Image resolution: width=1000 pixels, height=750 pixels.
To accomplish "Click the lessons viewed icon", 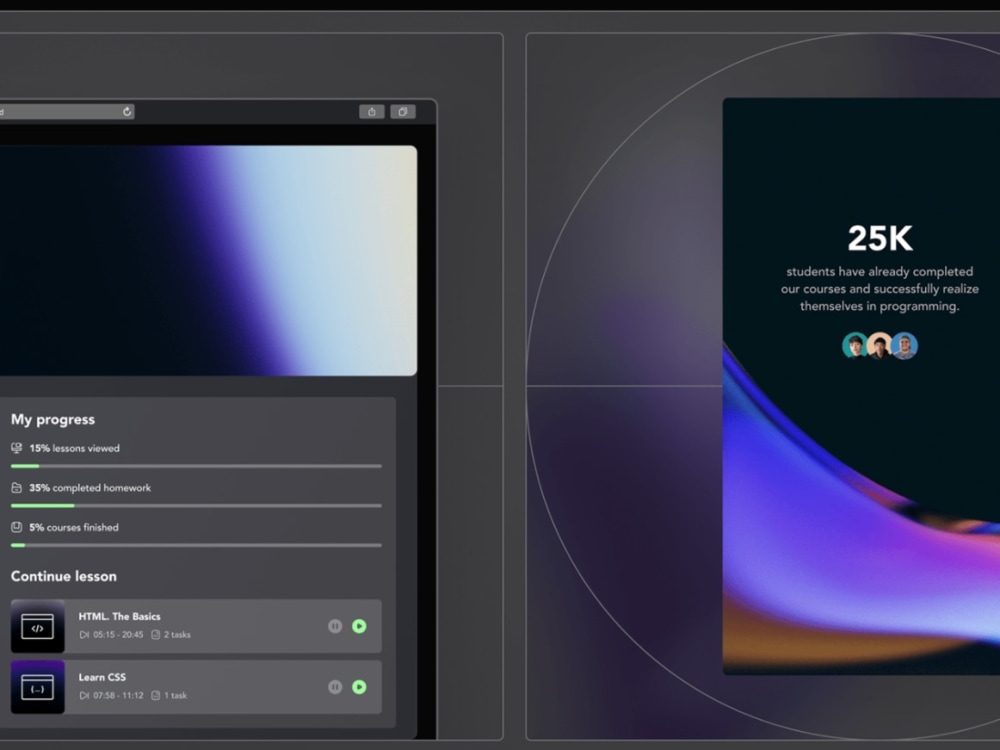I will pos(17,448).
